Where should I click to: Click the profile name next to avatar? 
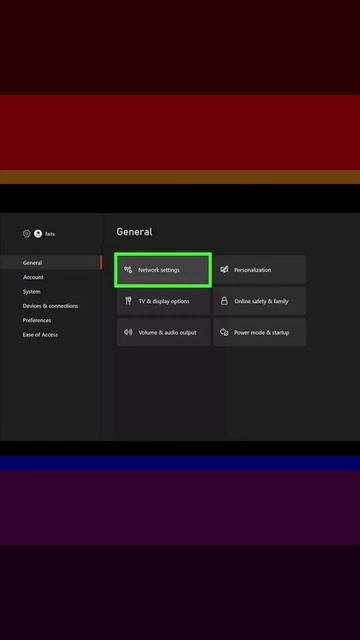tap(50, 234)
